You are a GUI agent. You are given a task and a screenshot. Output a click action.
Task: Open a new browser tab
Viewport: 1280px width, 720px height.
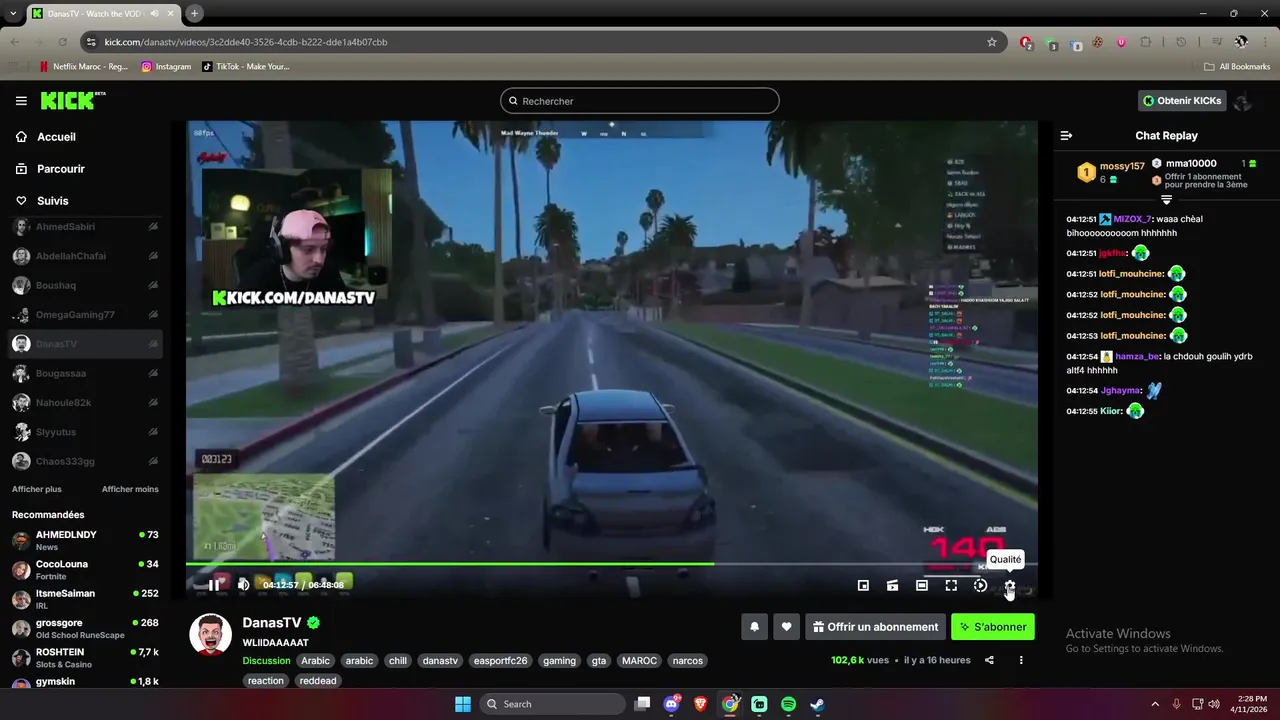pyautogui.click(x=195, y=13)
